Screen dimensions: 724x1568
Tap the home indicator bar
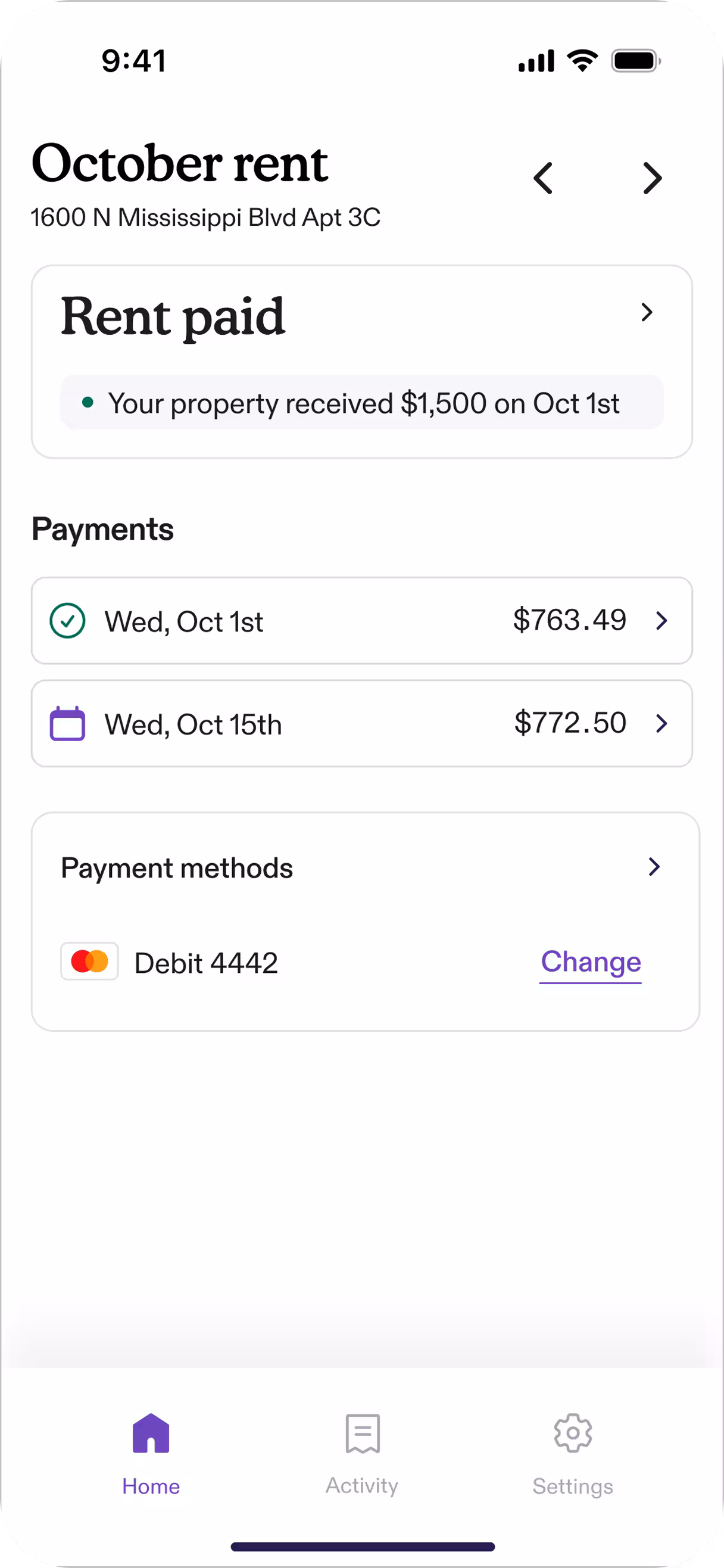pos(363,1547)
